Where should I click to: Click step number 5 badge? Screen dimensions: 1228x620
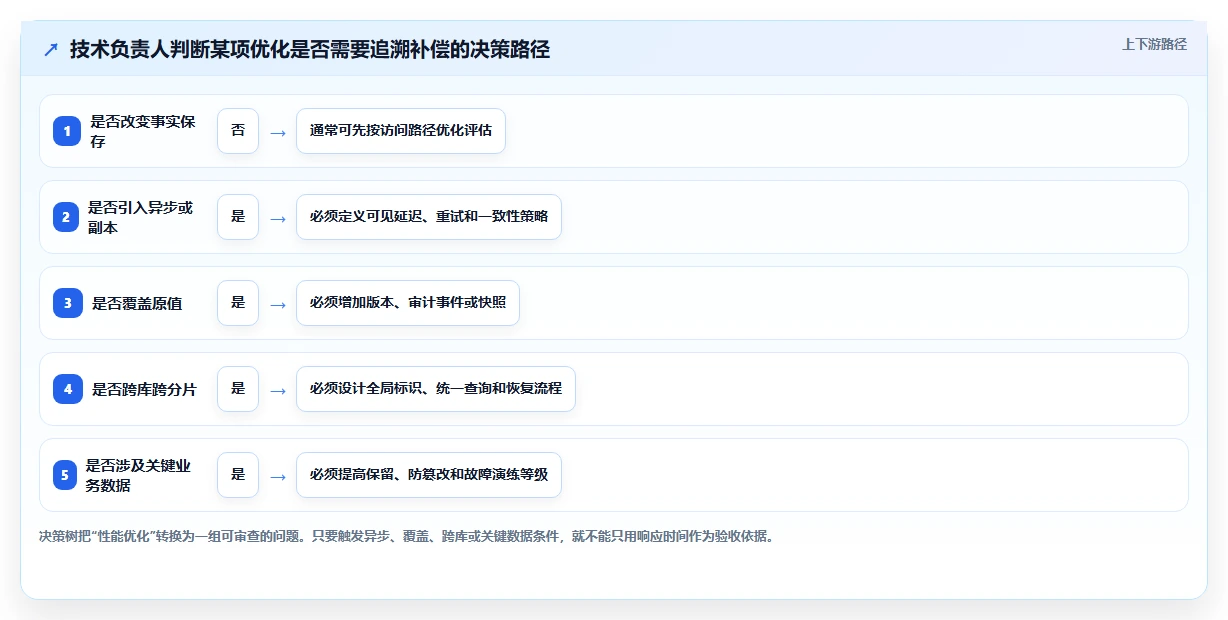tap(65, 475)
